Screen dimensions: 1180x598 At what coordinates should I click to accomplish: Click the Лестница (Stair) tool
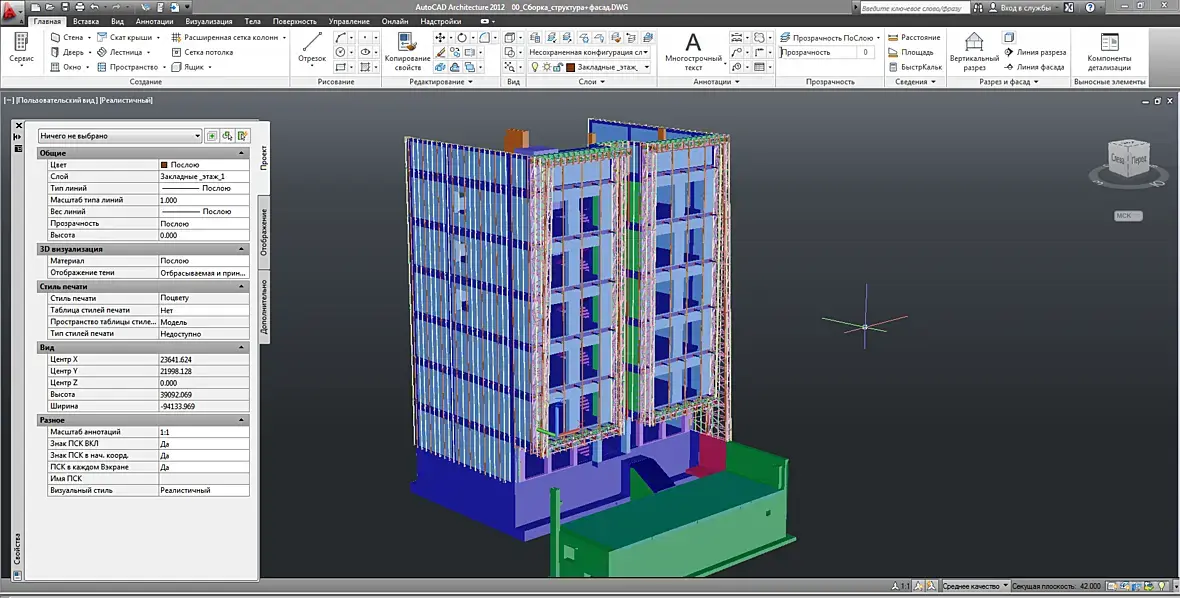[125, 52]
